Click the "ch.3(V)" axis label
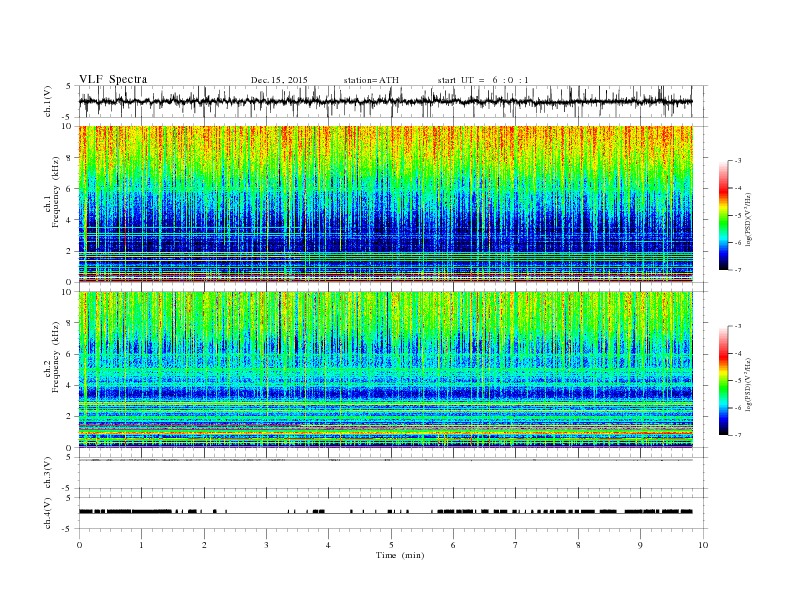 coord(47,473)
